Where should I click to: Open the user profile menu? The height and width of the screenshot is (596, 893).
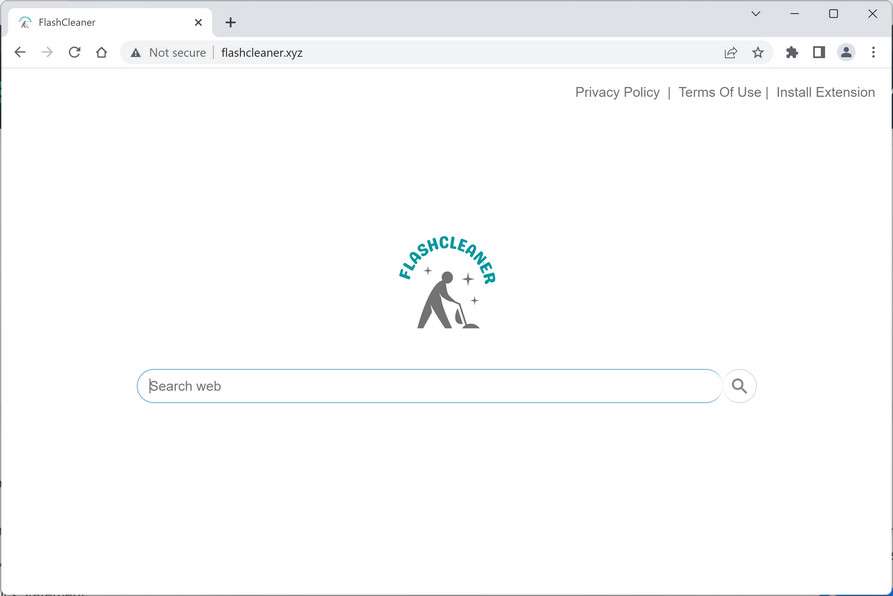846,52
